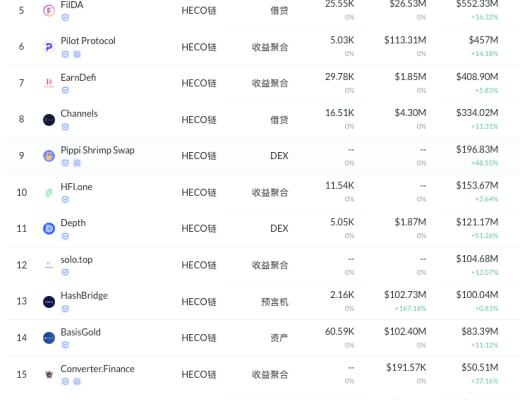
Task: Click the HFI.one green logo
Action: pyautogui.click(x=49, y=192)
